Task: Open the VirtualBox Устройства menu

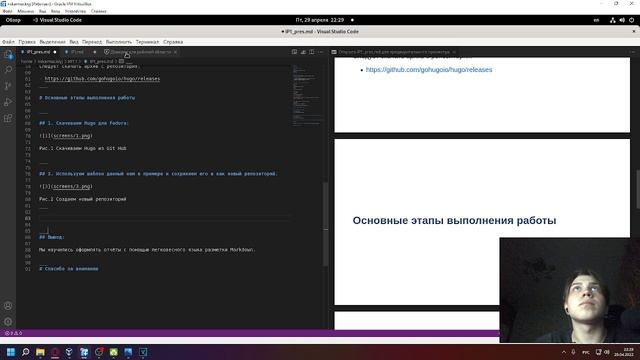Action: (76, 11)
